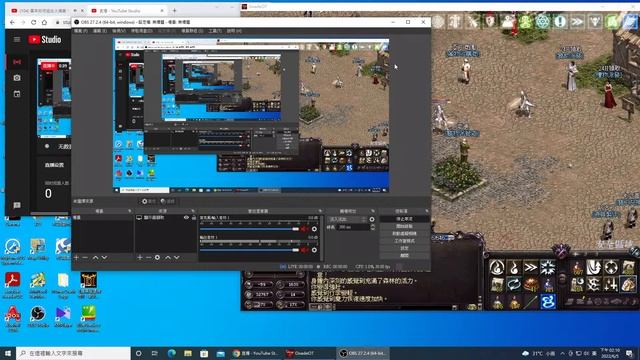
Task: Click the Windows taskbar search box
Action: coord(73,353)
